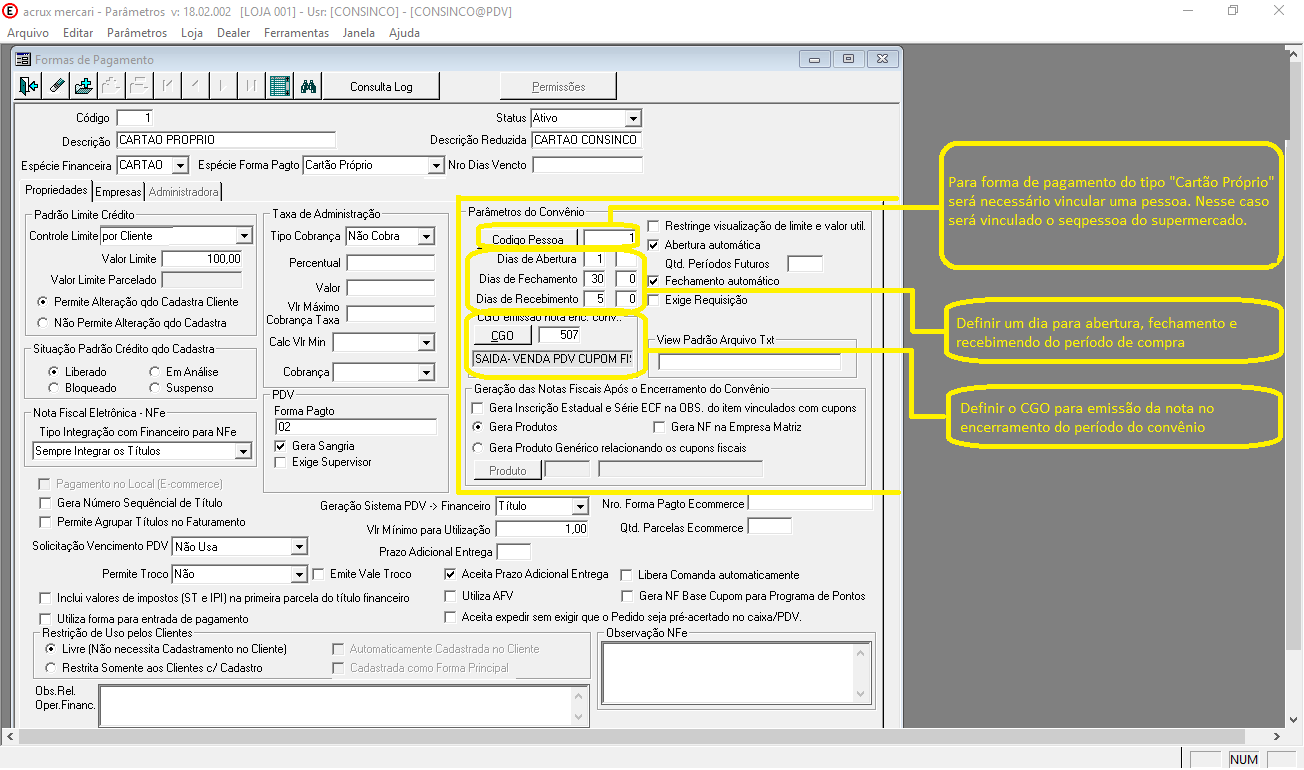Check the Exige Requisição checkbox
Screen dimensions: 1304x770
(655, 300)
